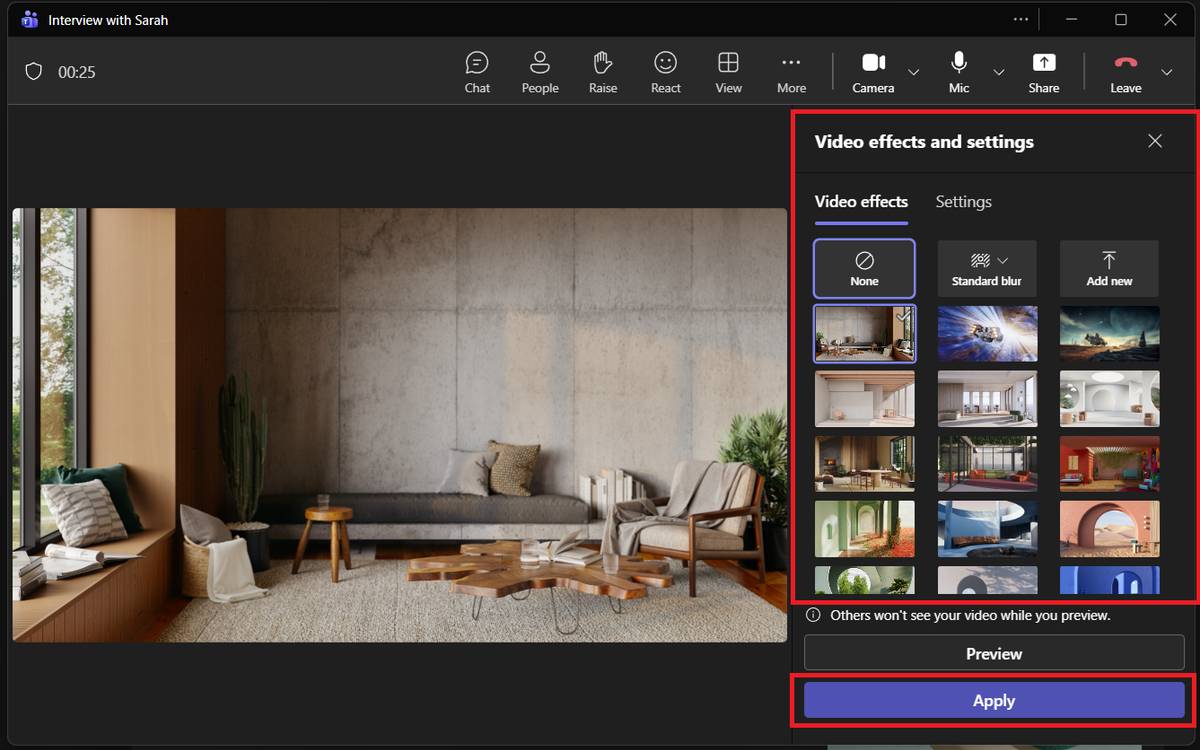Open the React emoji menu
The image size is (1200, 750).
665,73
